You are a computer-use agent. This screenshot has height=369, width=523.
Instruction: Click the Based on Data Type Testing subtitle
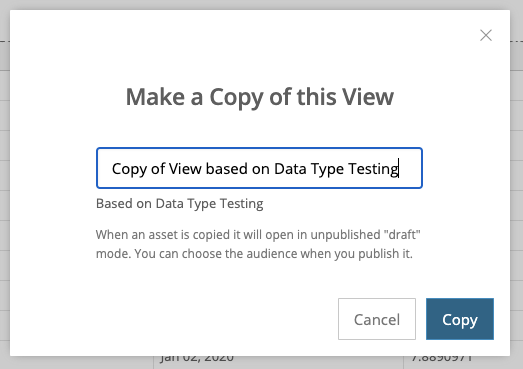click(x=179, y=204)
